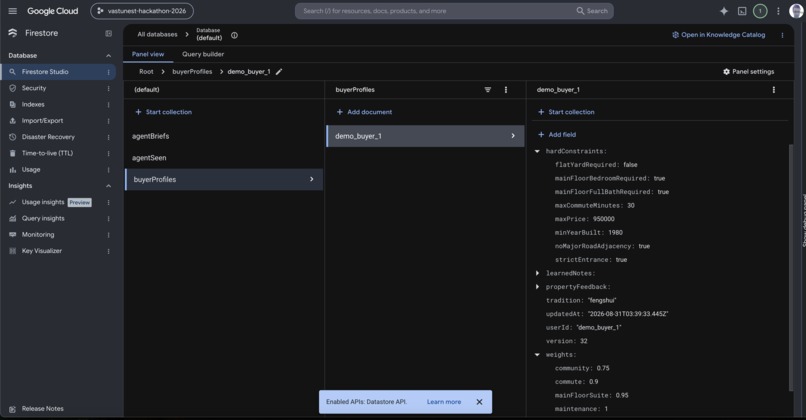Click the tradition field value fengshui
The image size is (806, 420).
(602, 300)
